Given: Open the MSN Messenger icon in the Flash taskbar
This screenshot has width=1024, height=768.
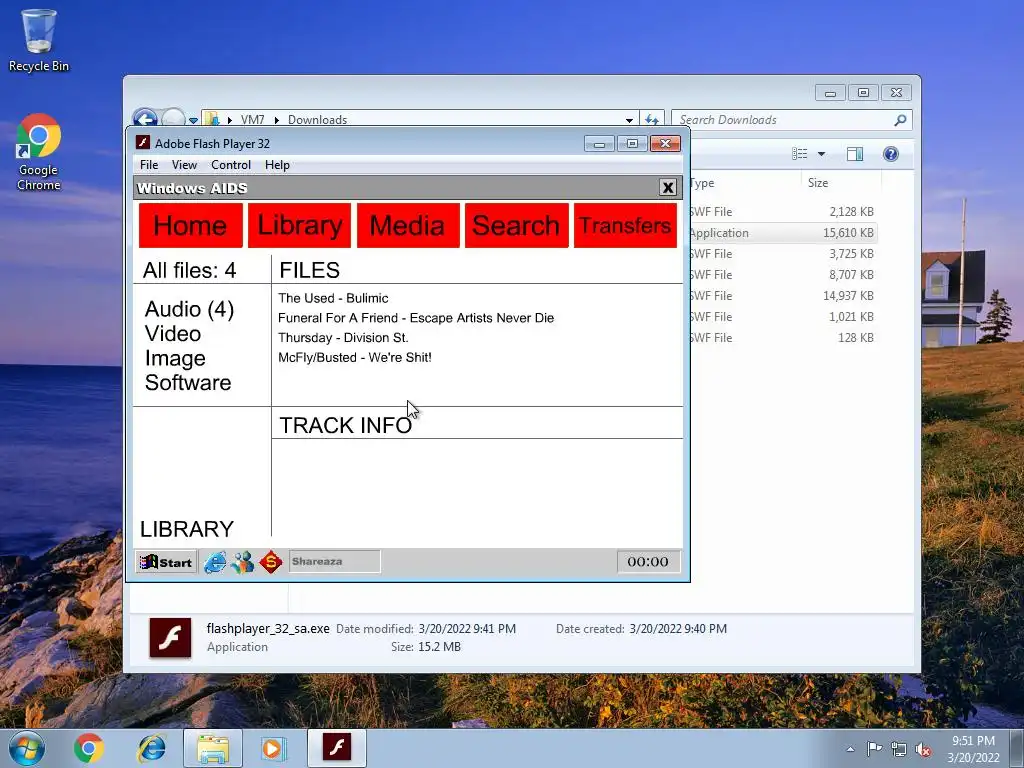Looking at the screenshot, I should pyautogui.click(x=242, y=562).
